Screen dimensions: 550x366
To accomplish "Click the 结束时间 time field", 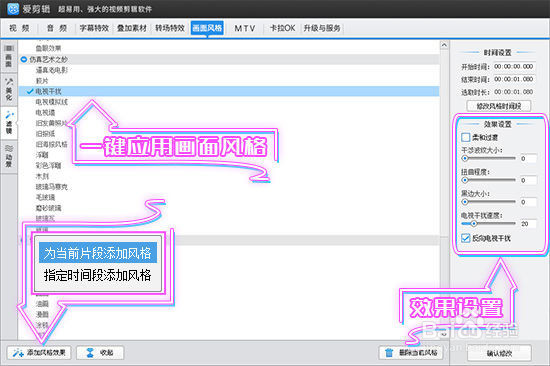I will [x=514, y=79].
